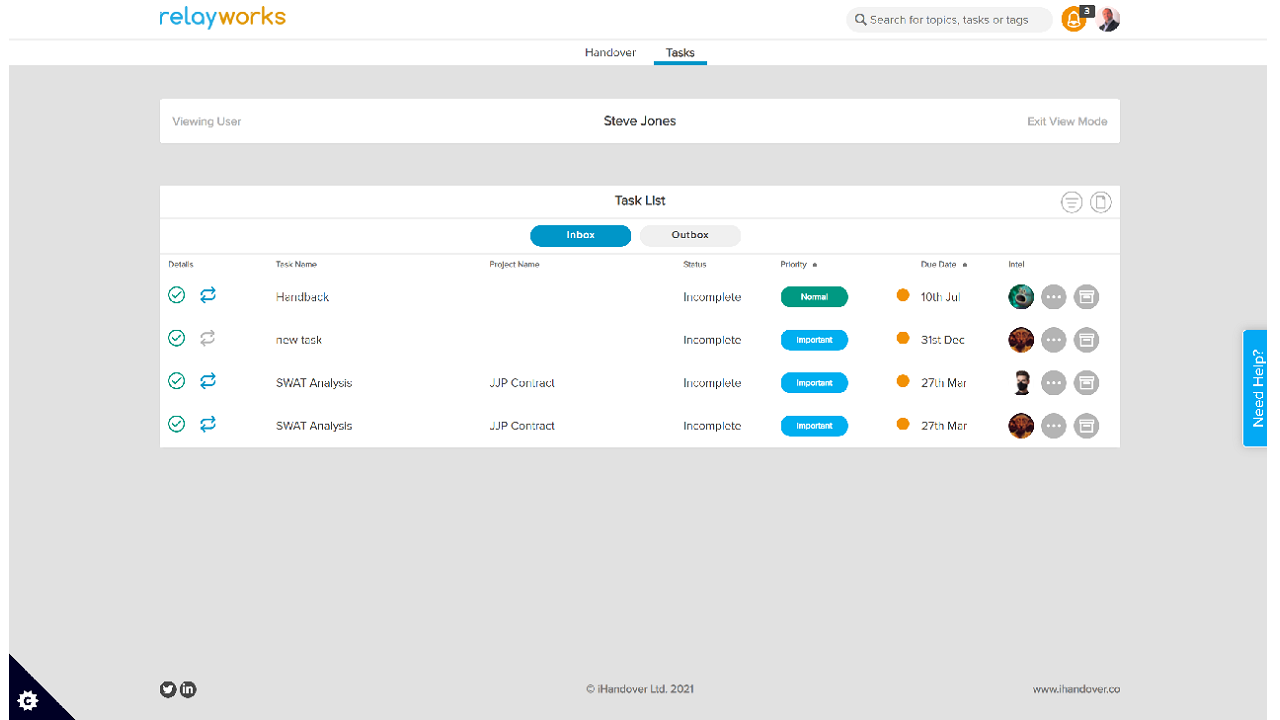This screenshot has width=1280, height=720.
Task: Click the 'new task' row Intel avatar
Action: point(1021,340)
